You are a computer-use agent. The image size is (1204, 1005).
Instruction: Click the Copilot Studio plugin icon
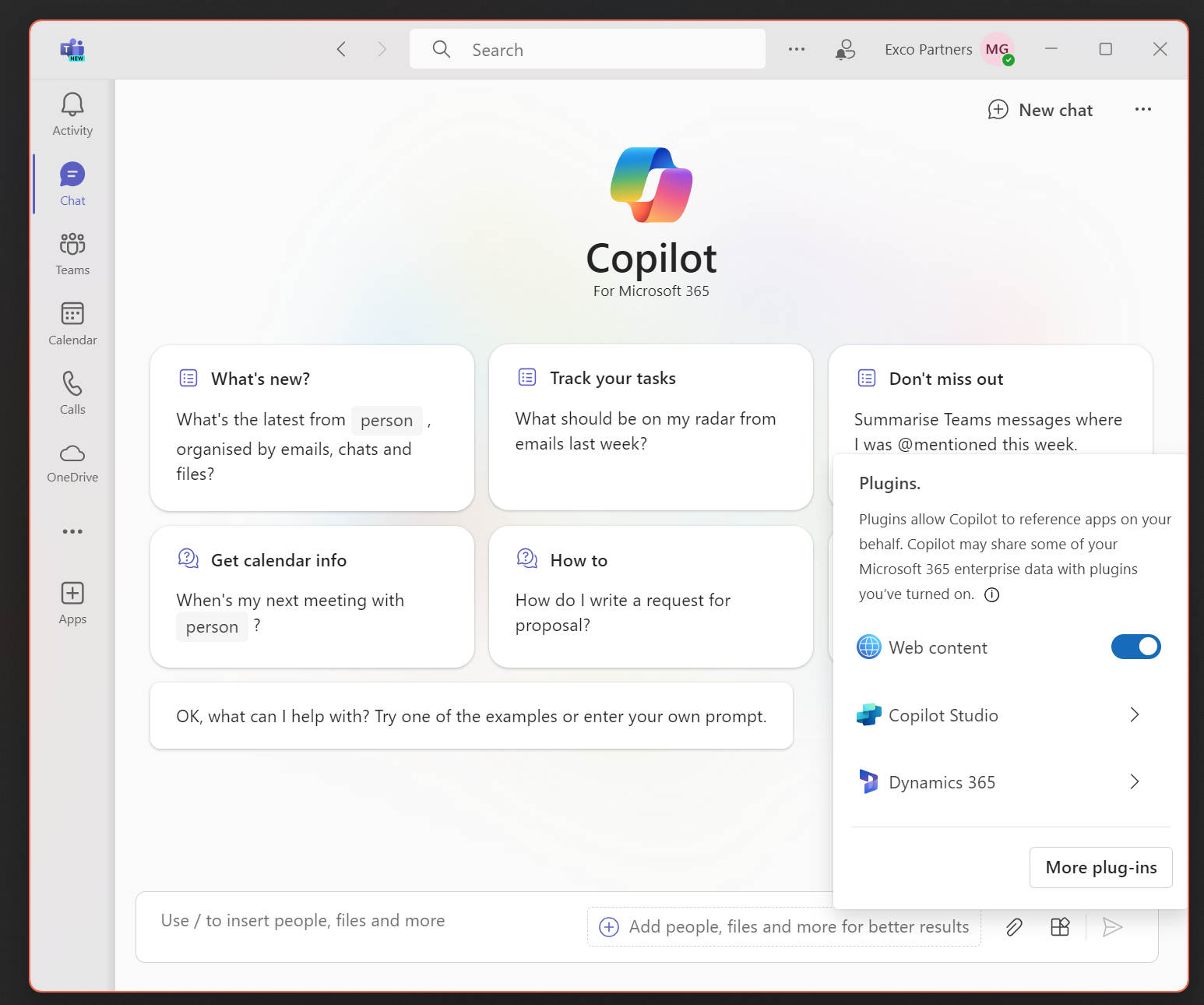(869, 714)
